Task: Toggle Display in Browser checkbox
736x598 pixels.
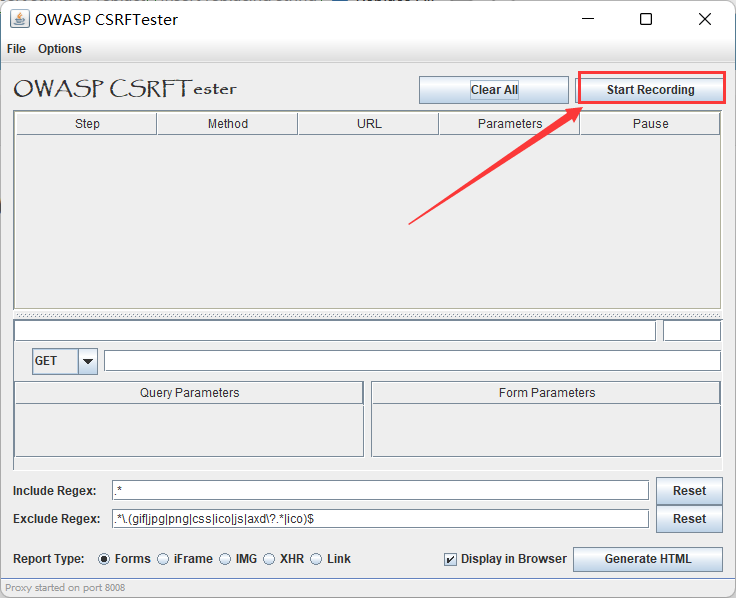Action: [450, 560]
